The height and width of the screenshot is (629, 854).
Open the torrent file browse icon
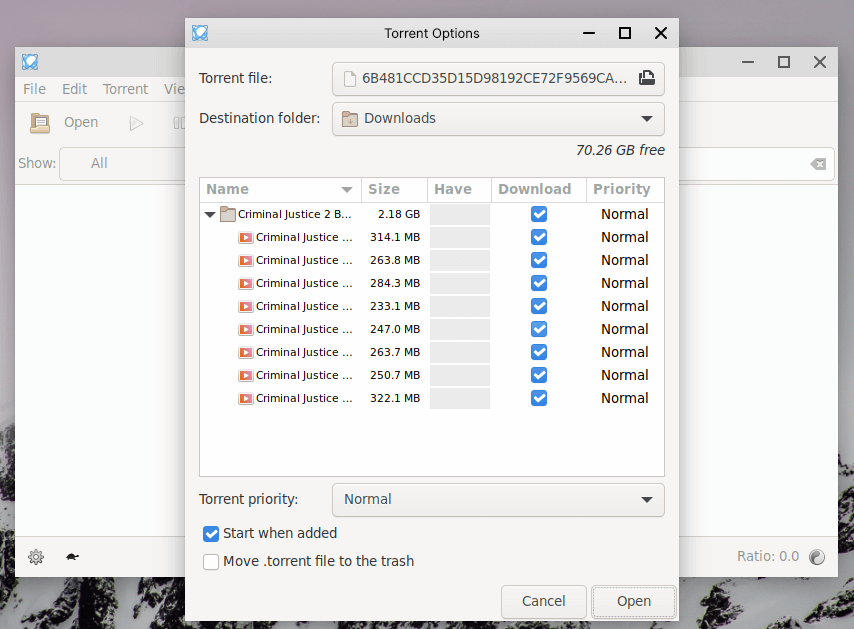pos(646,78)
